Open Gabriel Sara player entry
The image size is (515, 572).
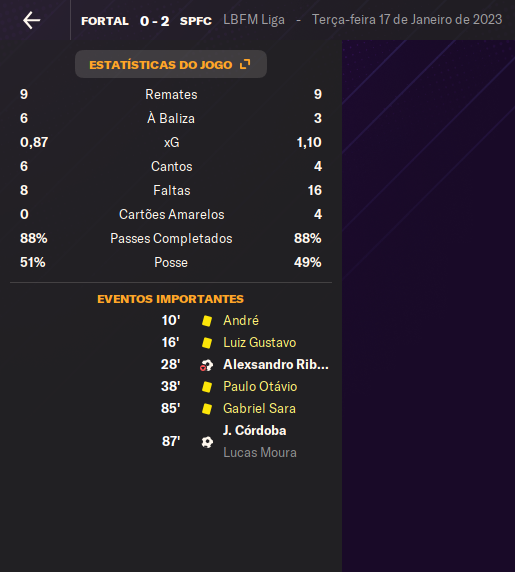tap(259, 408)
